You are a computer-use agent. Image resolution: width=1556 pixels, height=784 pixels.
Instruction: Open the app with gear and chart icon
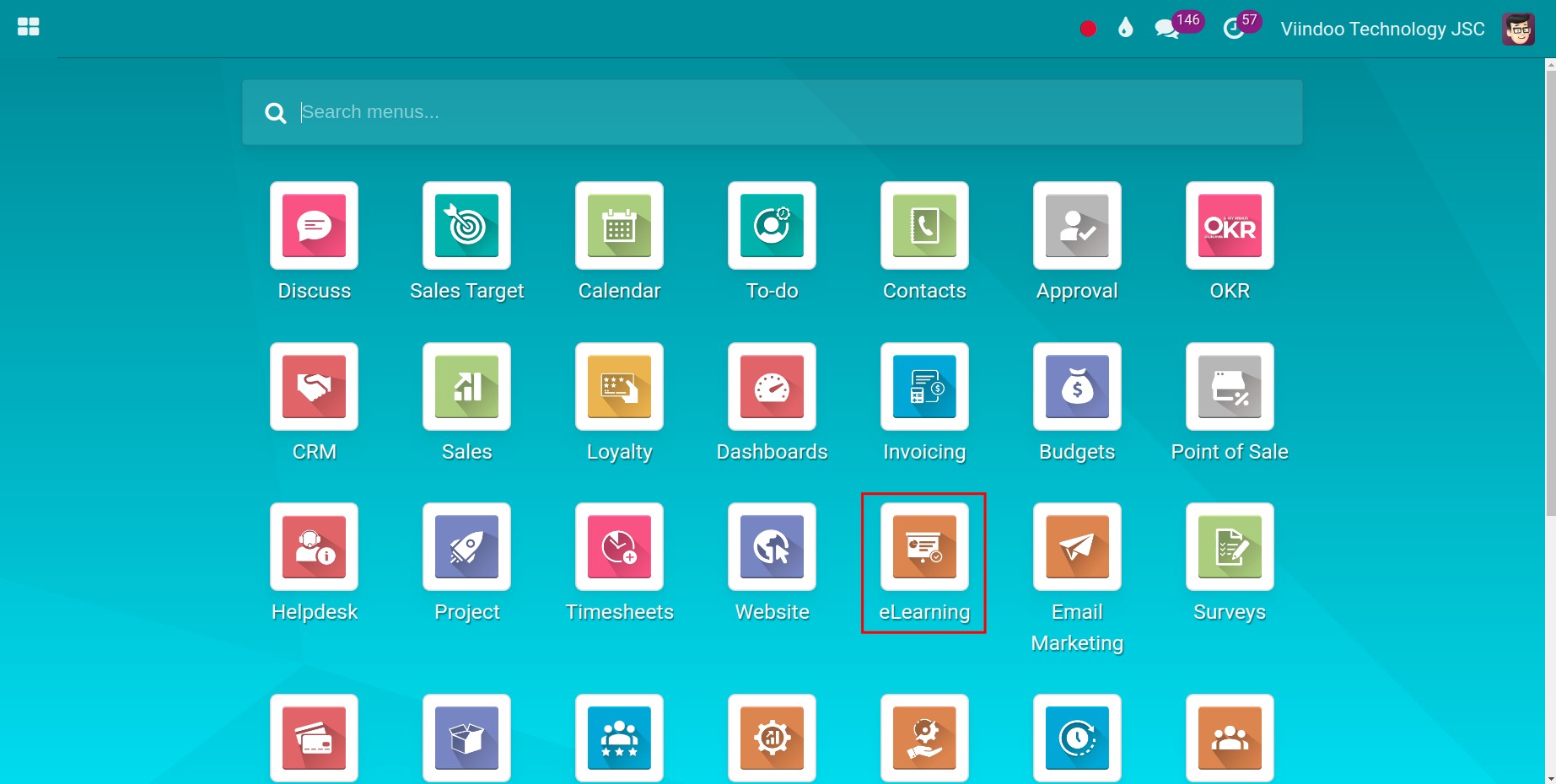(772, 738)
